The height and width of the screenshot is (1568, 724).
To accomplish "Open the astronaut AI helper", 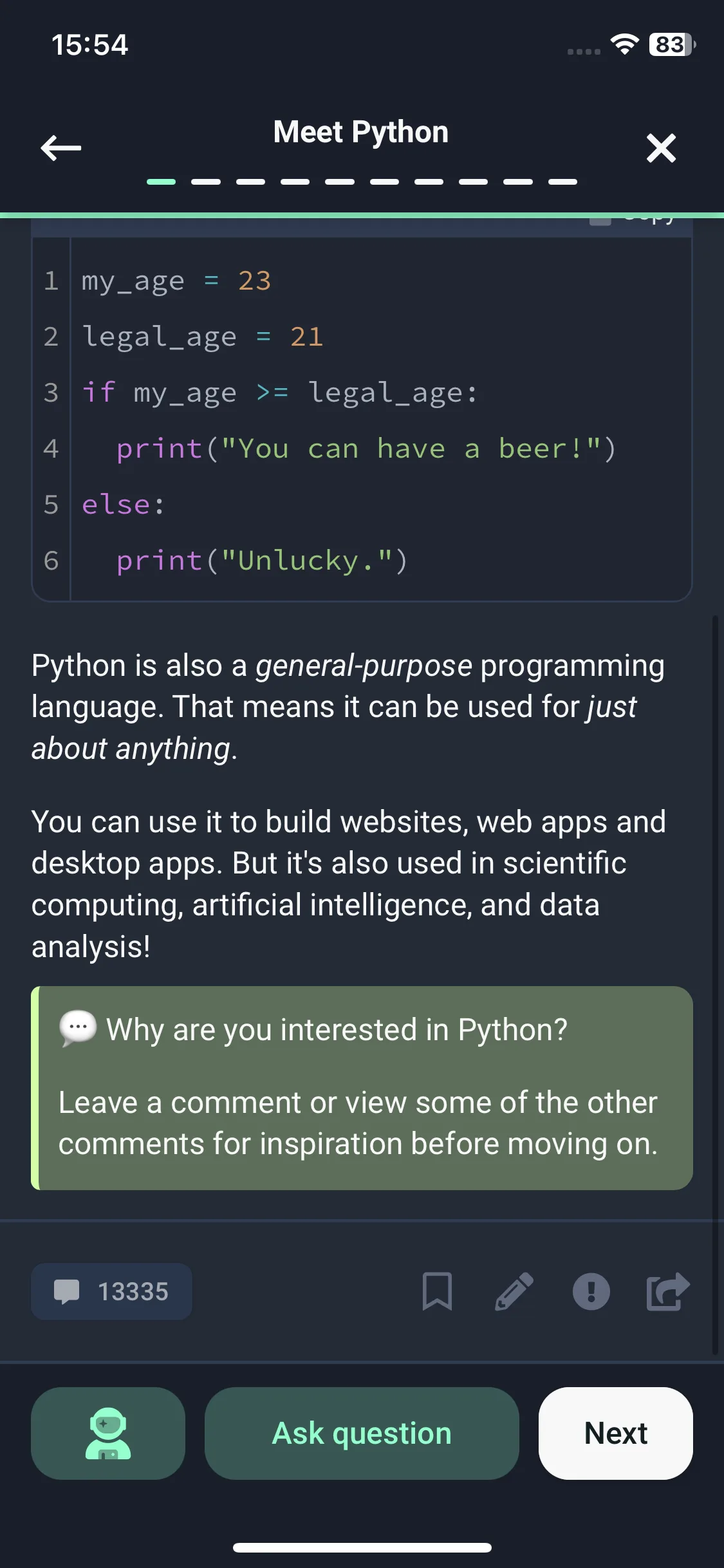I will [x=108, y=1433].
